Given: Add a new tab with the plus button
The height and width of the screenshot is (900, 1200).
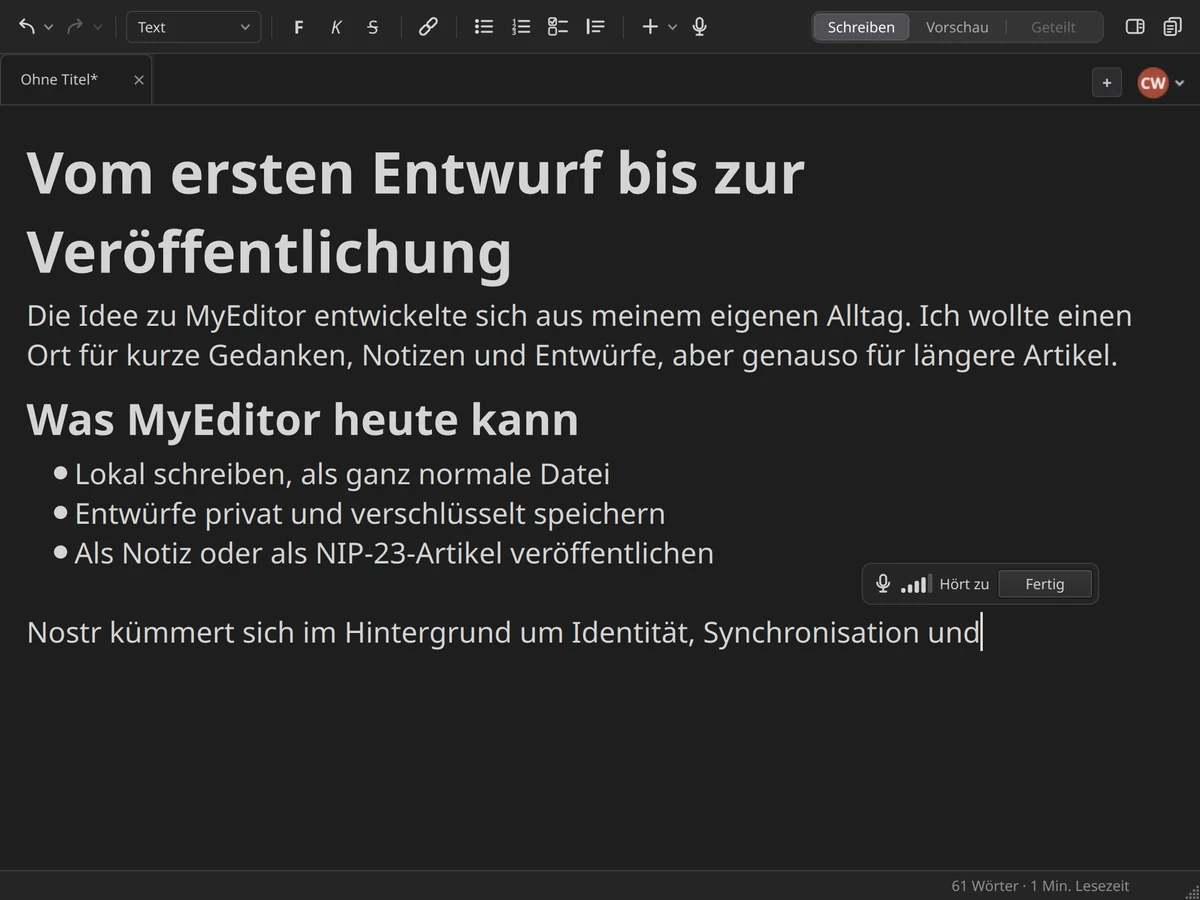Looking at the screenshot, I should (1107, 83).
